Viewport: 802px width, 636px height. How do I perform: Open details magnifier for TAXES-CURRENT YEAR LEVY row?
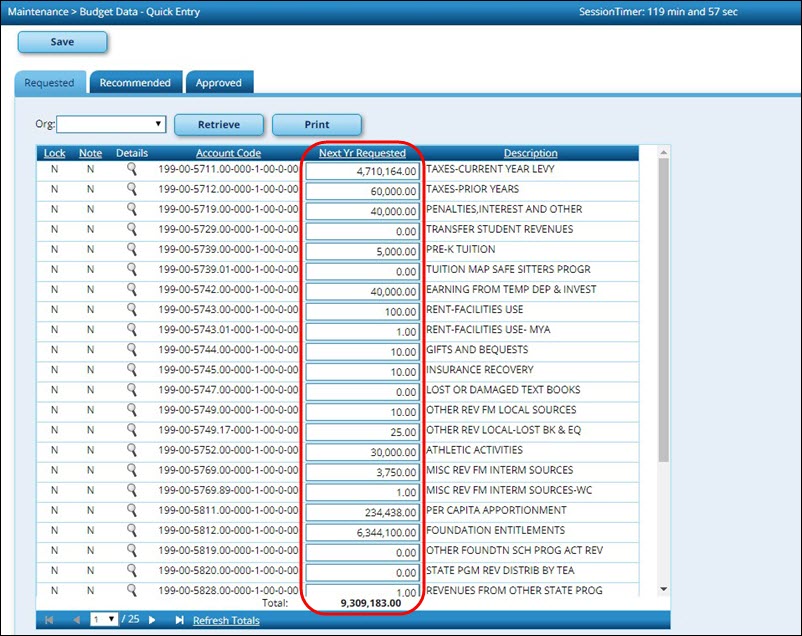[x=131, y=170]
